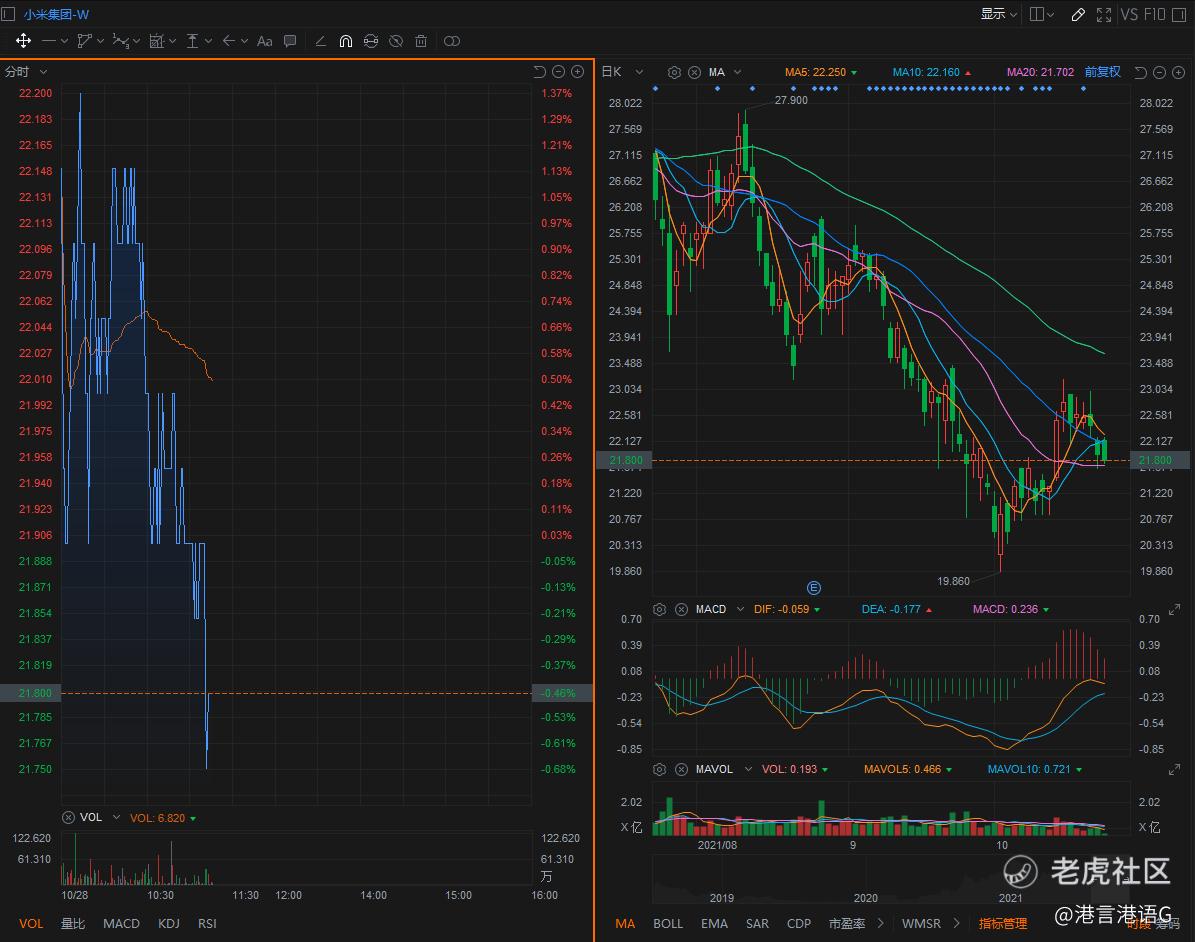Viewport: 1195px width, 942px height.
Task: Open MACD indicator settings gear
Action: point(659,609)
